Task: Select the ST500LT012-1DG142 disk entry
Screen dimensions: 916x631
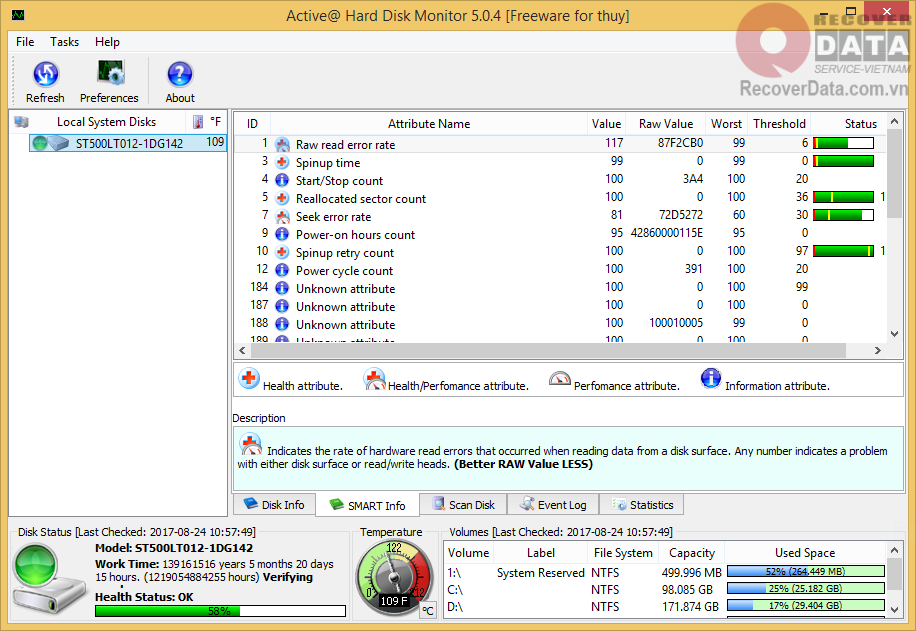Action: point(128,143)
